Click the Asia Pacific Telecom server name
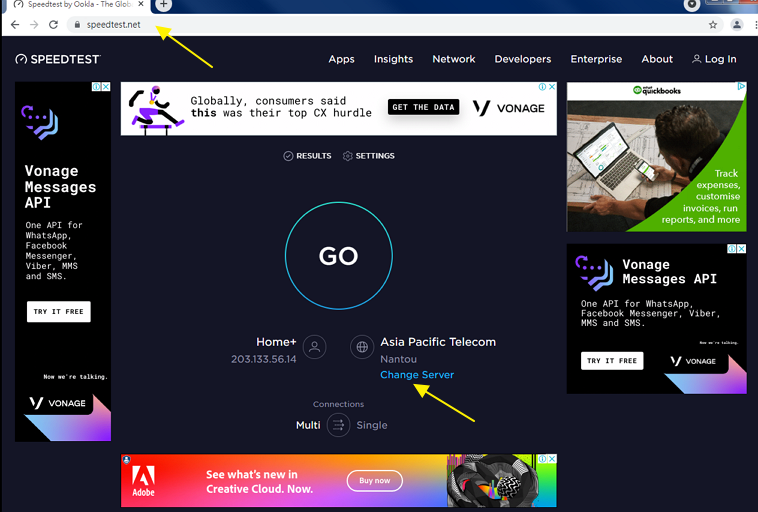 tap(438, 342)
